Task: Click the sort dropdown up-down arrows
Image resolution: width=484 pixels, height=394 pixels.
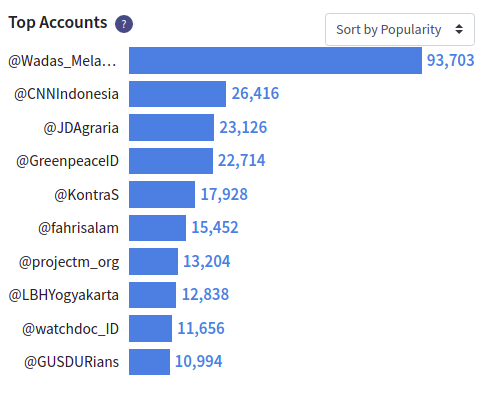Action: (x=459, y=29)
